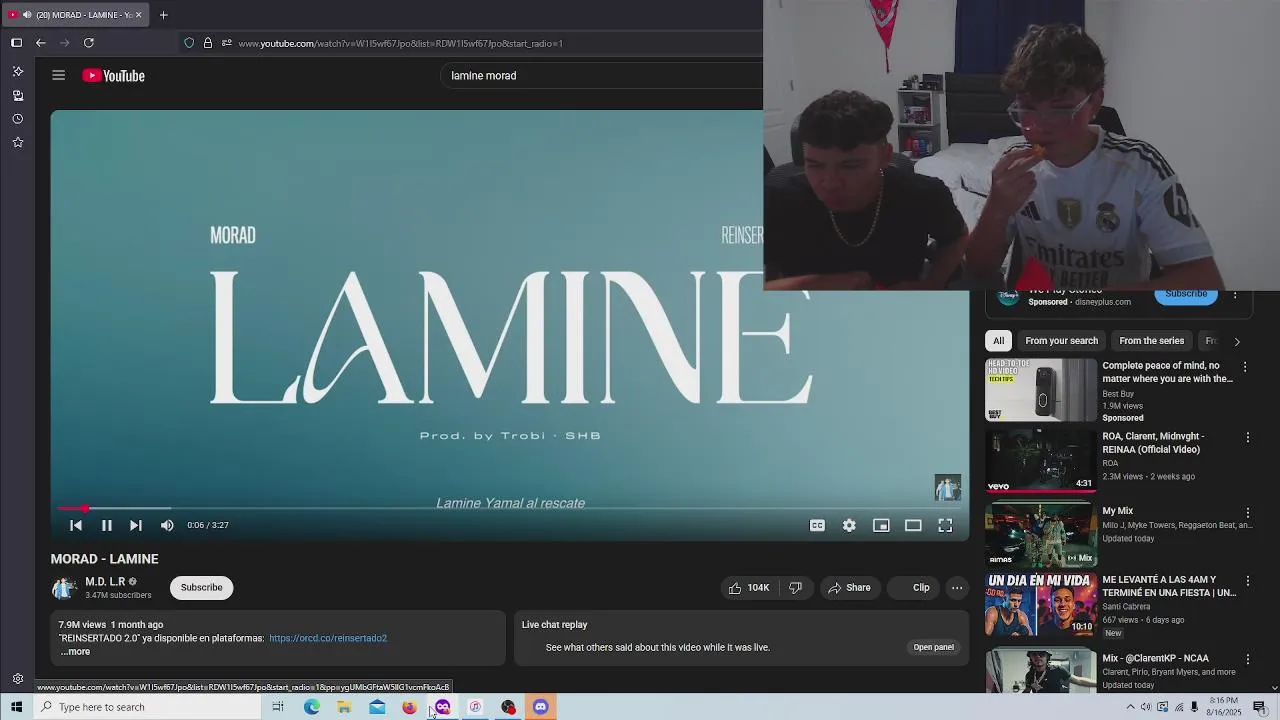
Task: Open panel for Live chat replay
Action: pyautogui.click(x=933, y=647)
